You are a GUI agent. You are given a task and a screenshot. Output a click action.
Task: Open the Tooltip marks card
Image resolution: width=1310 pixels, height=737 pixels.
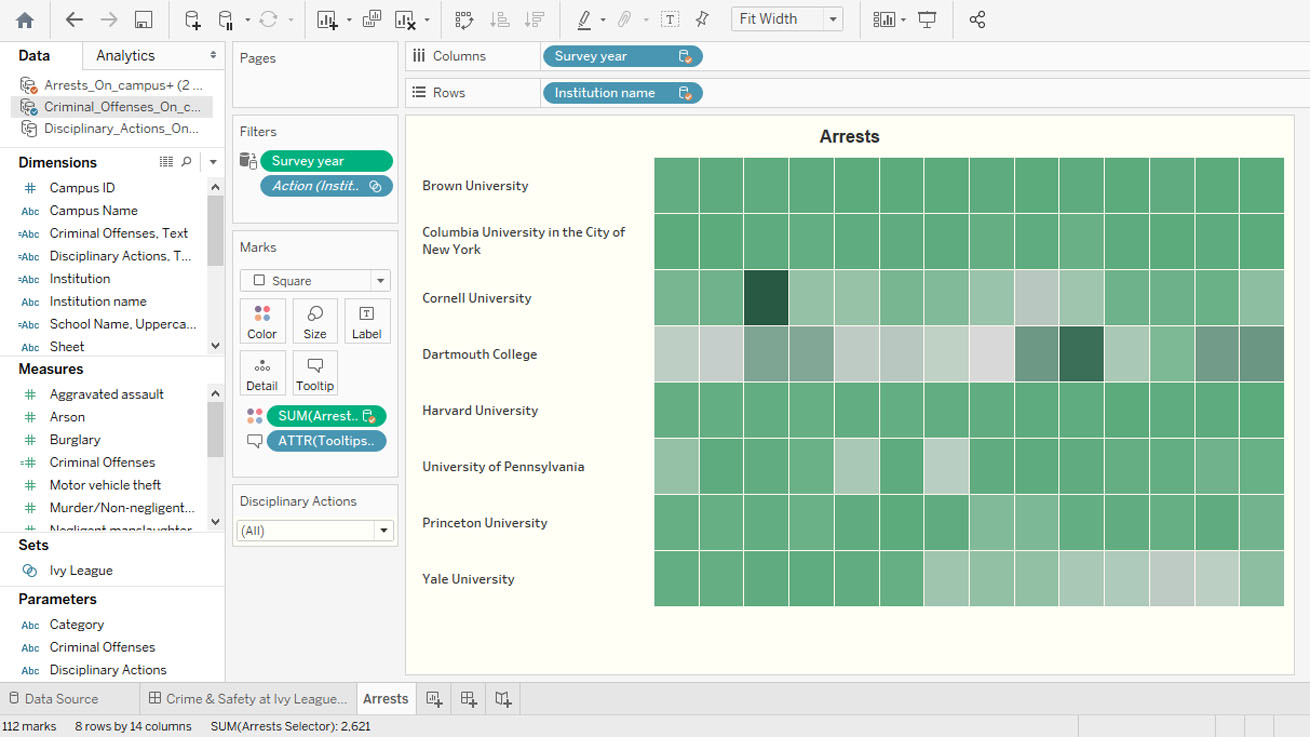(x=315, y=373)
